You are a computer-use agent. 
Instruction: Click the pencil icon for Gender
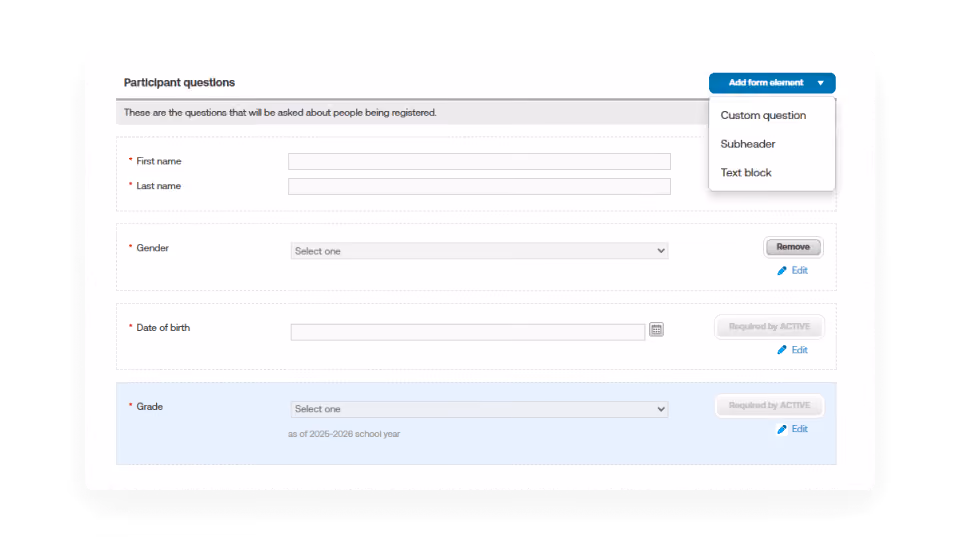click(782, 271)
